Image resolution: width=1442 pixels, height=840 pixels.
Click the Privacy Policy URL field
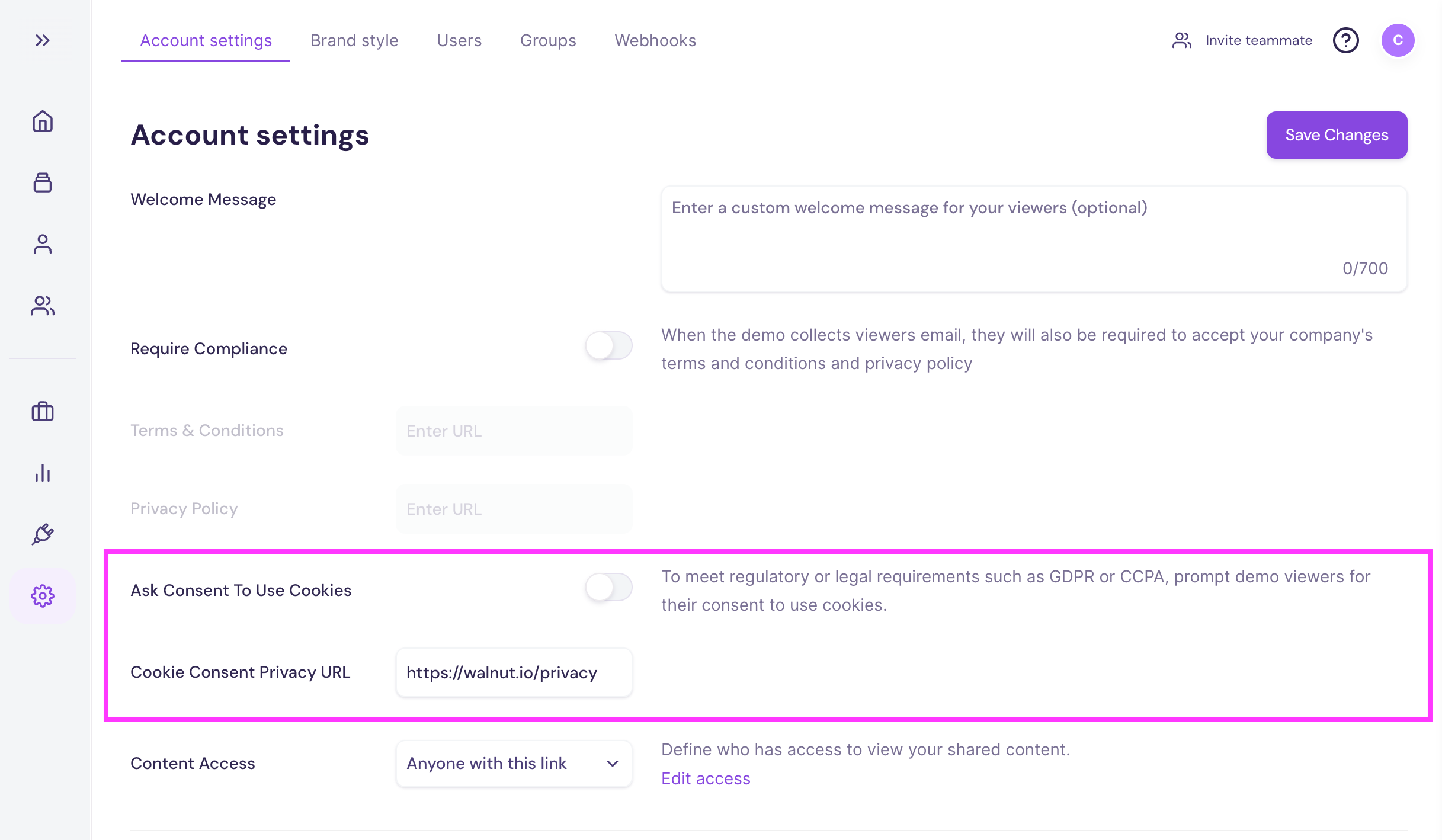pos(514,509)
